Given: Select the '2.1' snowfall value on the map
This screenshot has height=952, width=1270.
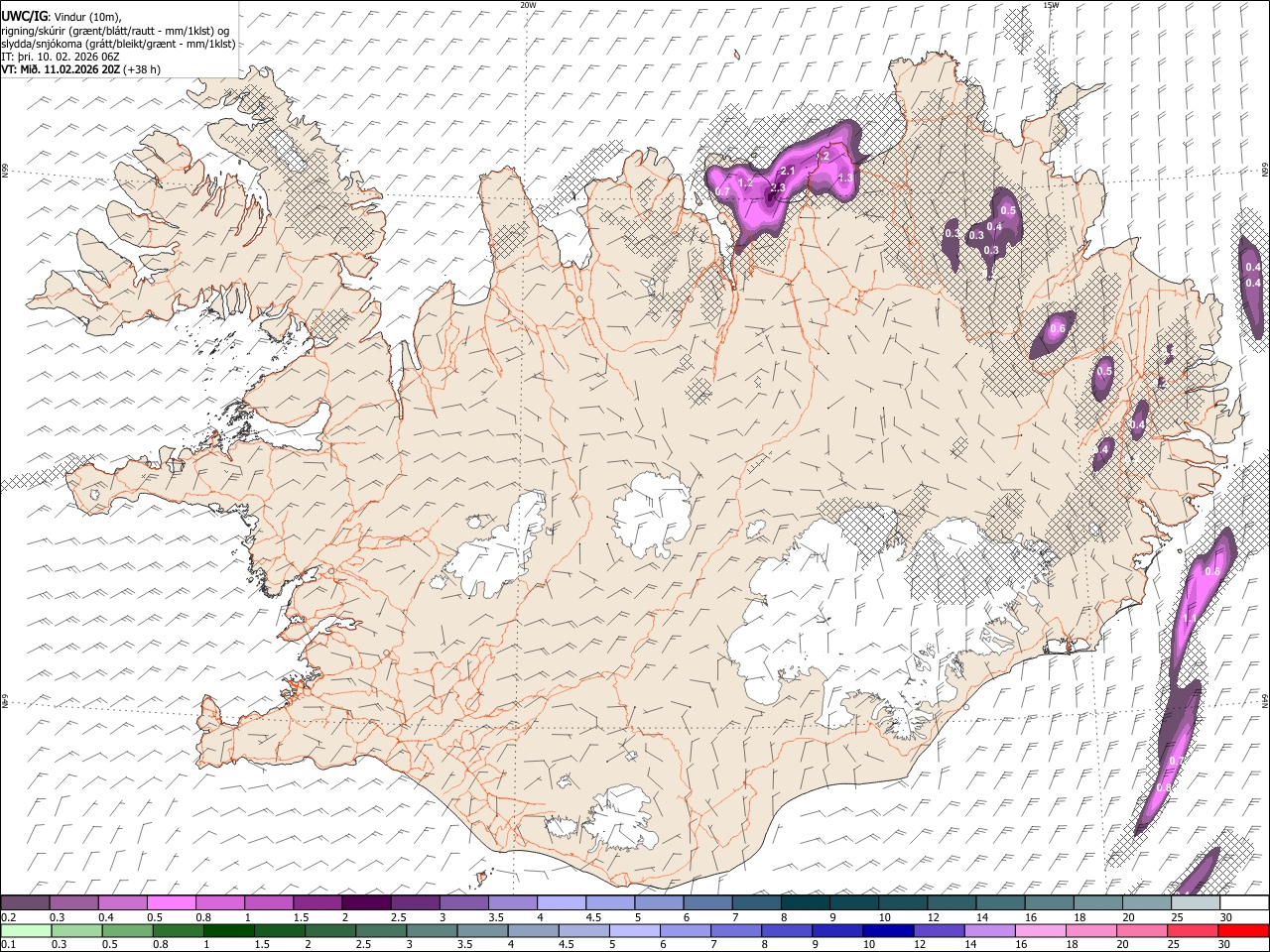Looking at the screenshot, I should coord(789,173).
